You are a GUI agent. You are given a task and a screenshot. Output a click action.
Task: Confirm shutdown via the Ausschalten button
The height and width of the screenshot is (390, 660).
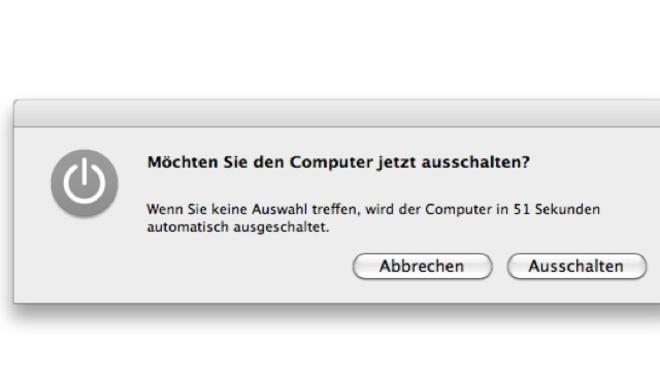pos(577,266)
